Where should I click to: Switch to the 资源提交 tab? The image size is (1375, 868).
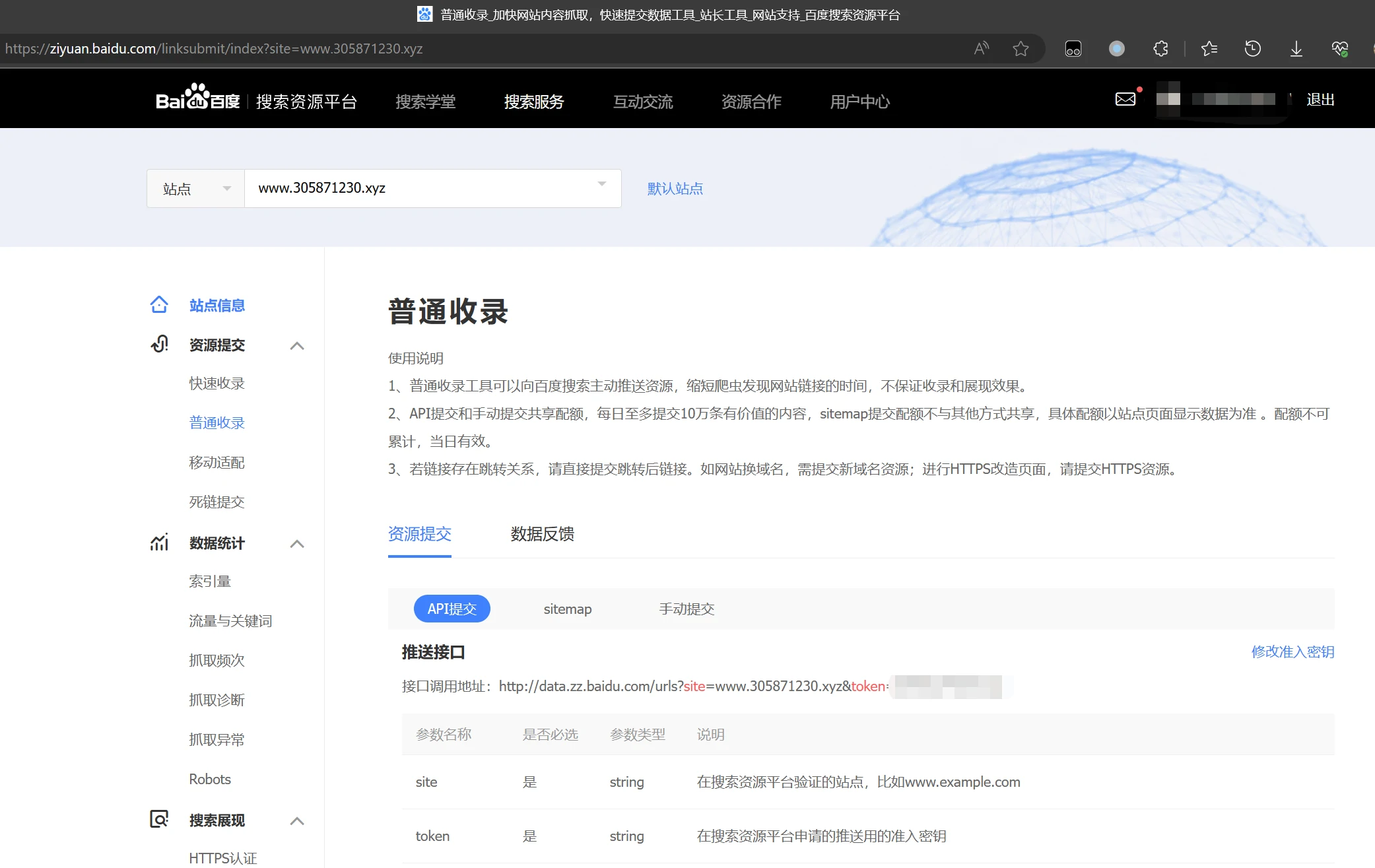[x=420, y=534]
